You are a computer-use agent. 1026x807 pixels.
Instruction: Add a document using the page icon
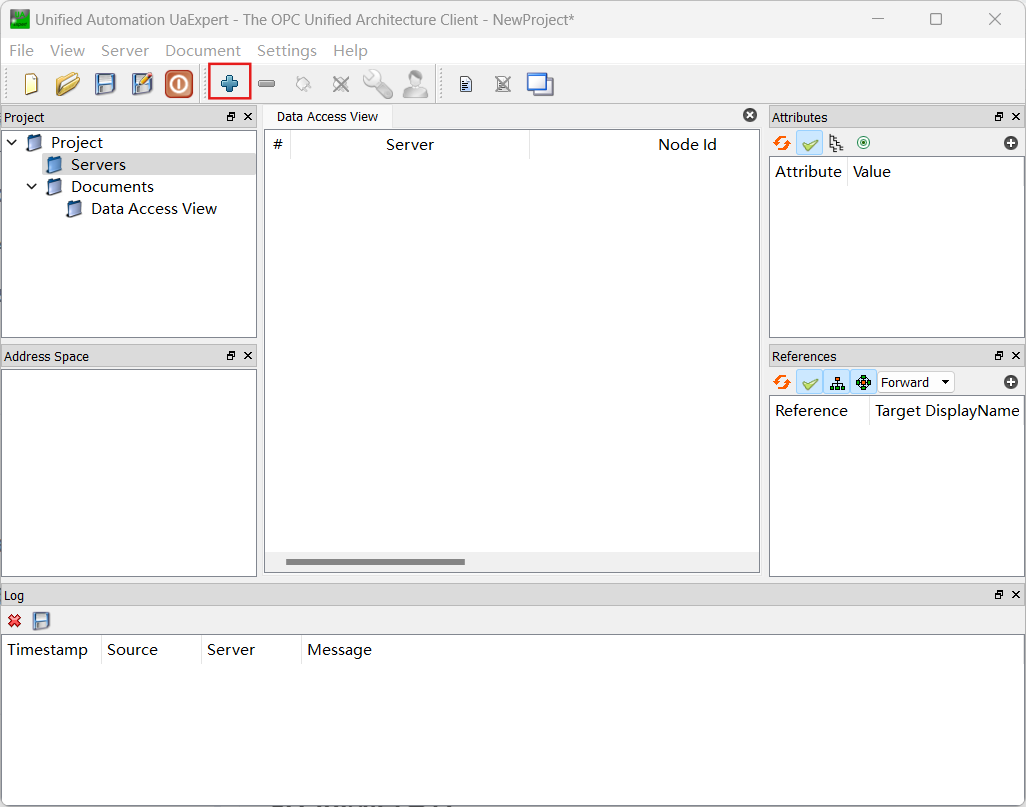[465, 84]
